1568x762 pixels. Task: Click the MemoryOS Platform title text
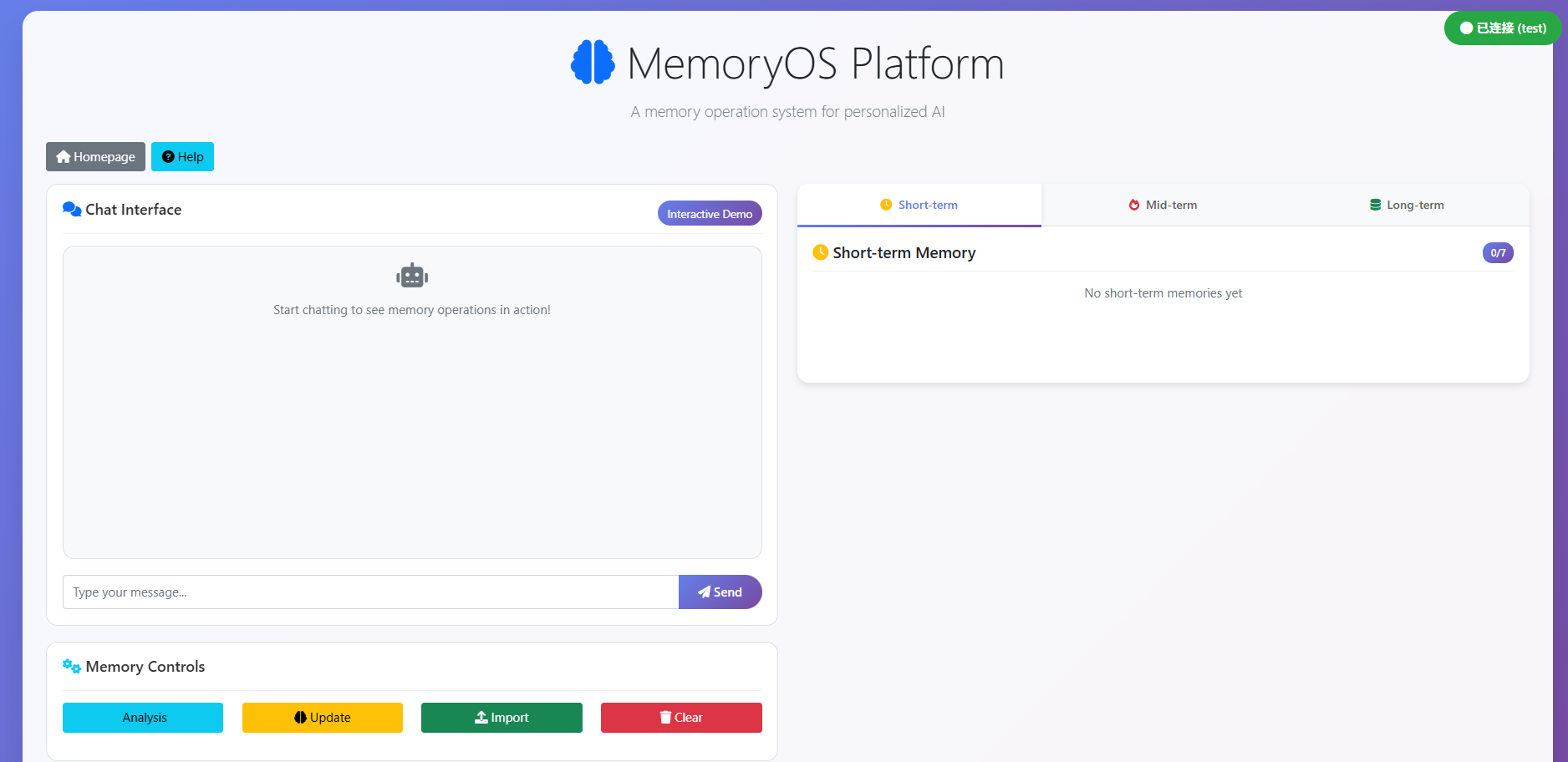815,63
